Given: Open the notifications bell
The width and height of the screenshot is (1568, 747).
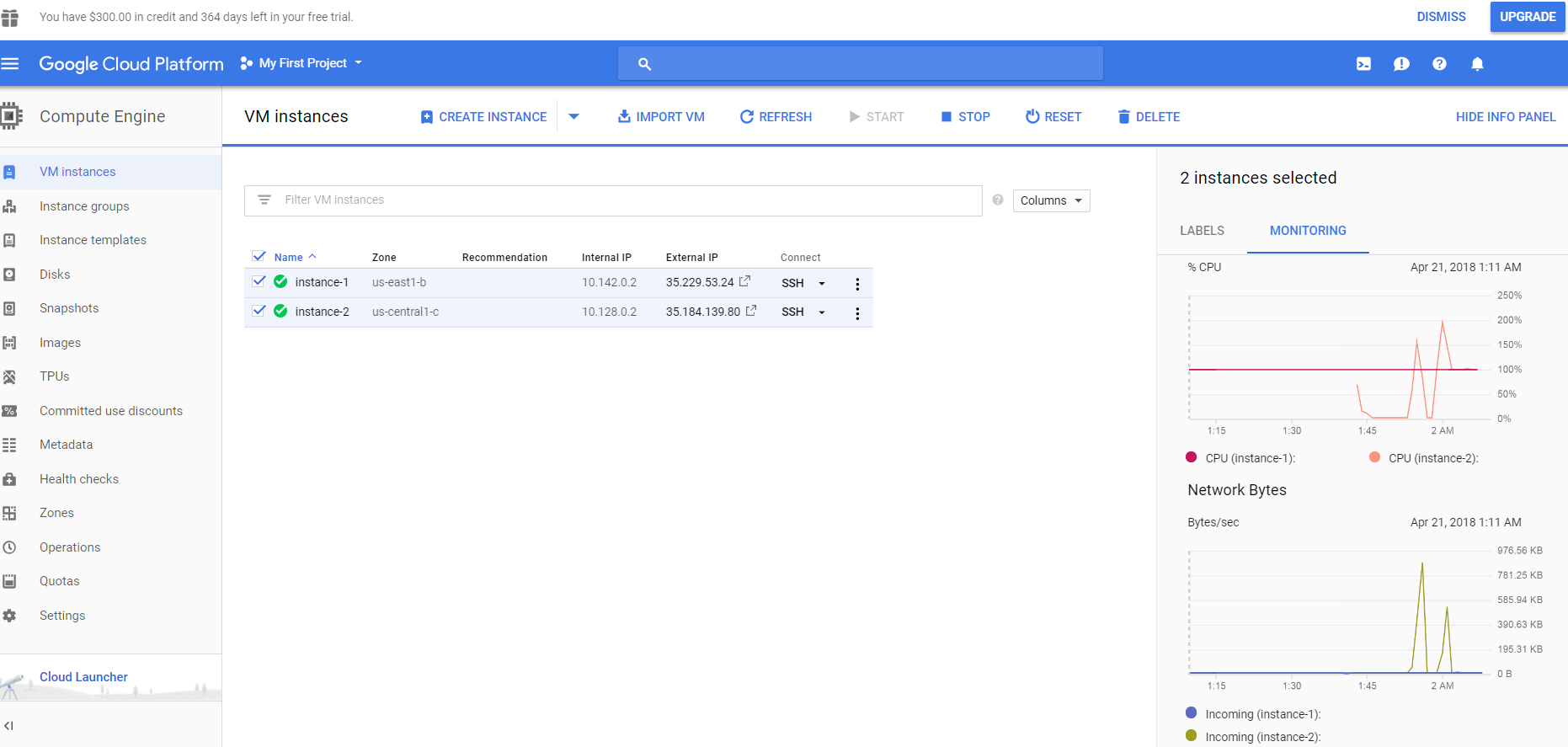Looking at the screenshot, I should 1477,64.
